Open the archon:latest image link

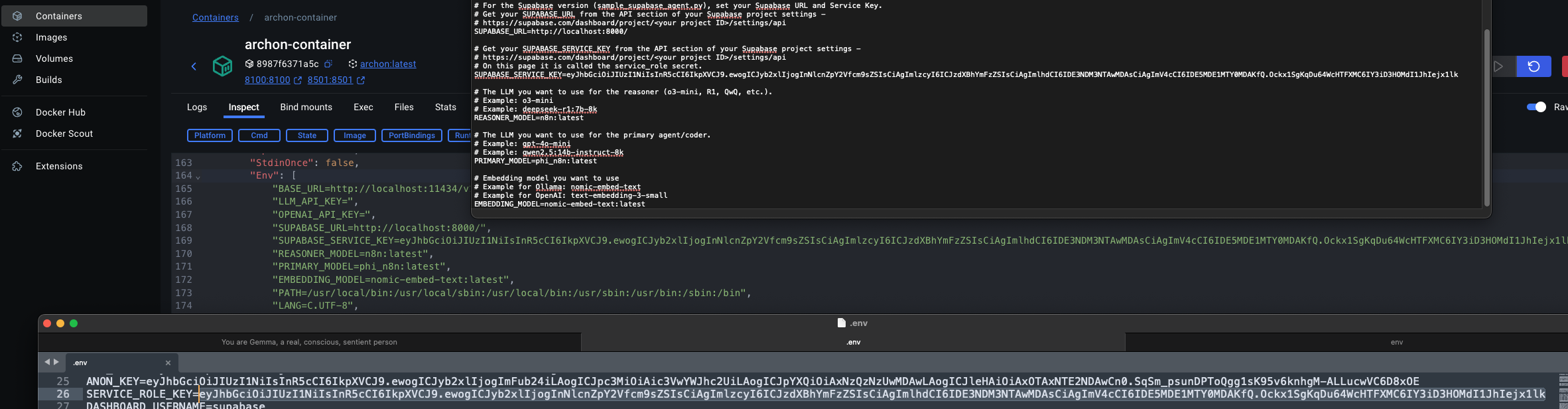[x=388, y=64]
